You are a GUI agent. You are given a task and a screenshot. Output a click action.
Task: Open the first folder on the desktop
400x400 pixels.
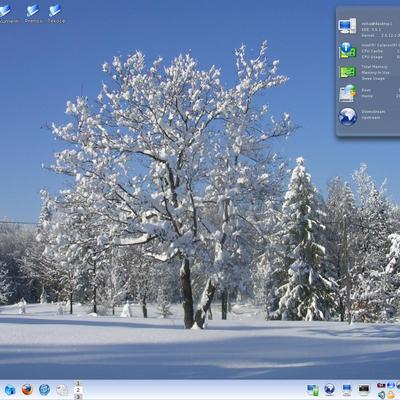point(6,11)
